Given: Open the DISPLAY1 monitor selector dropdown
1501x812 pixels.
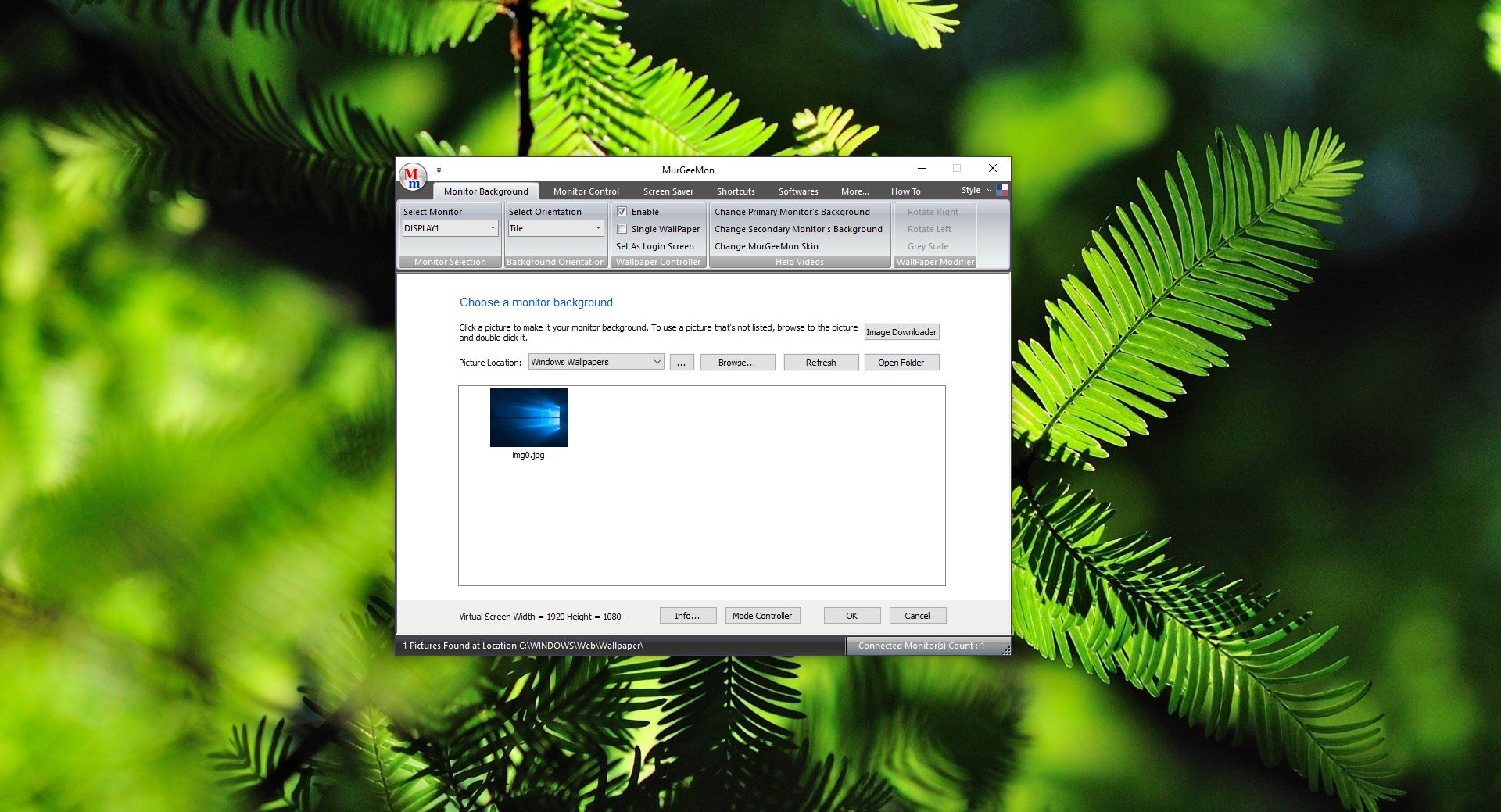Looking at the screenshot, I should [x=493, y=228].
